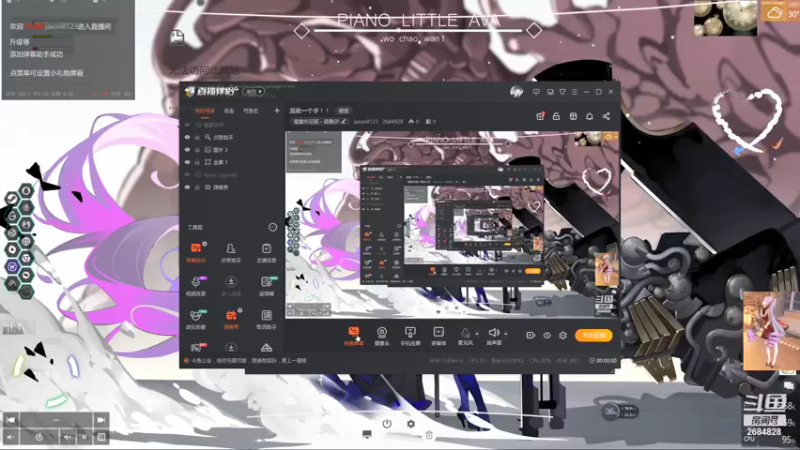Image resolution: width=800 pixels, height=450 pixels.
Task: Click the 麦克风 microphone icon
Action: pos(465,333)
